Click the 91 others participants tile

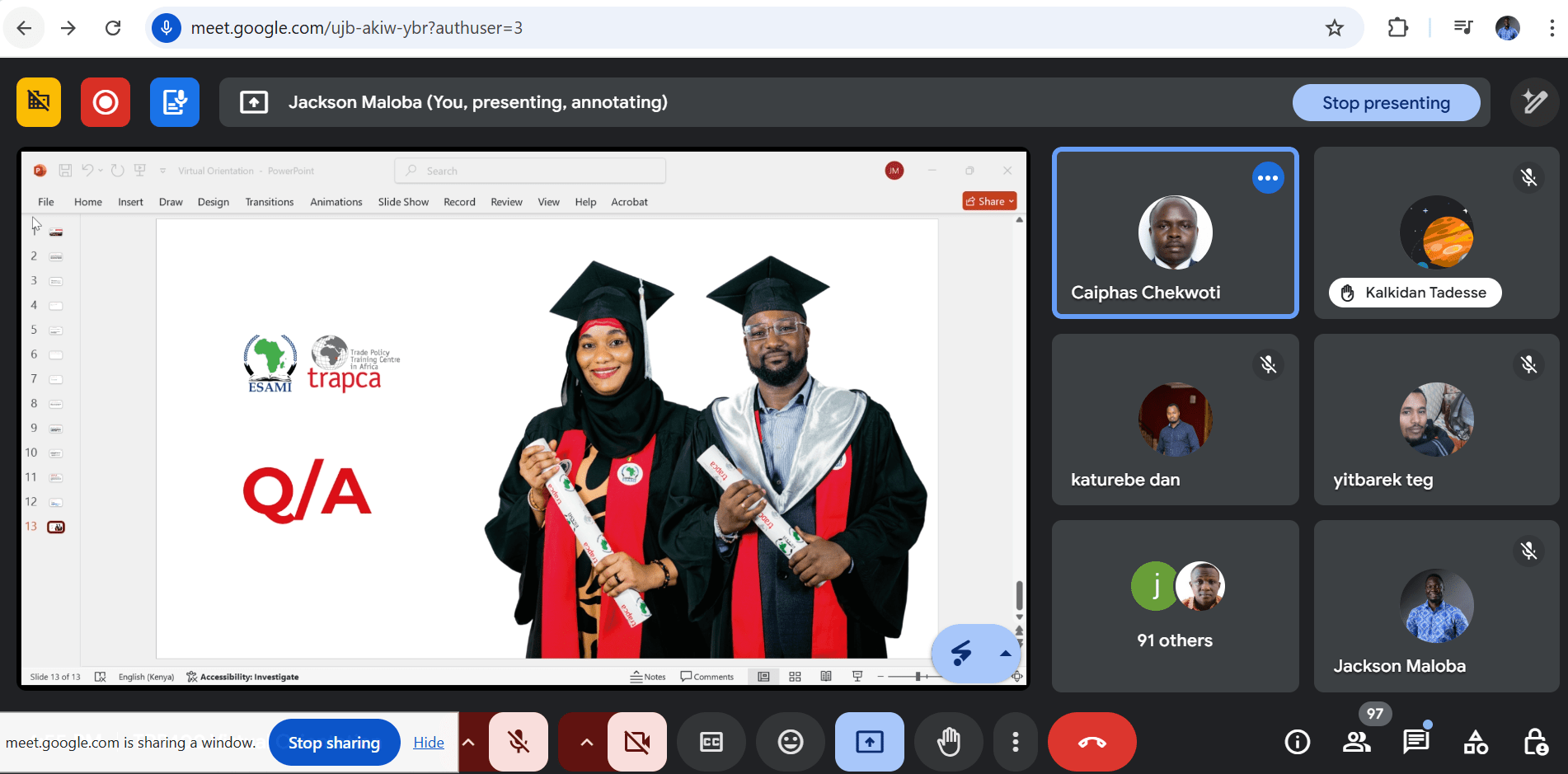1175,606
